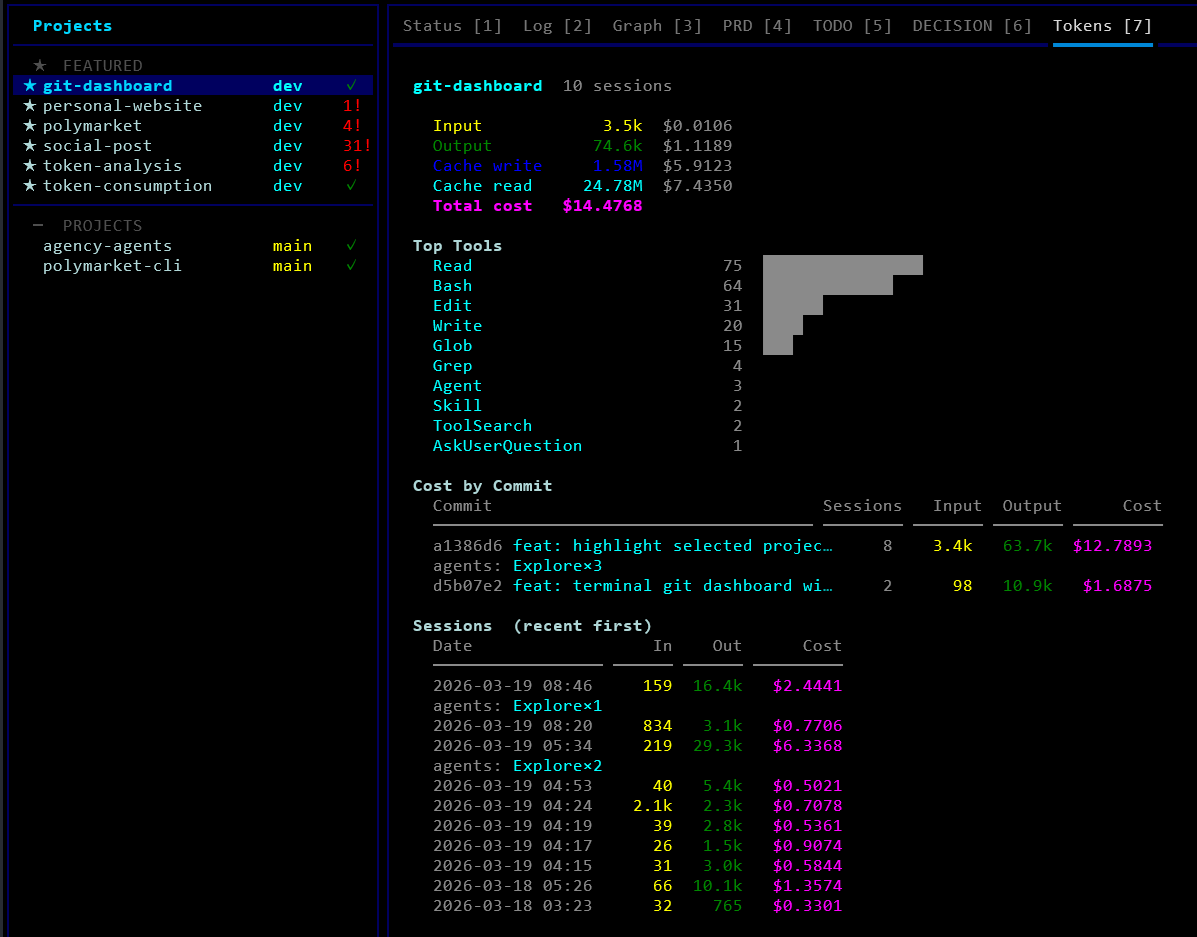The width and height of the screenshot is (1197, 937).
Task: Select the polymarket-cli project
Action: tap(112, 266)
